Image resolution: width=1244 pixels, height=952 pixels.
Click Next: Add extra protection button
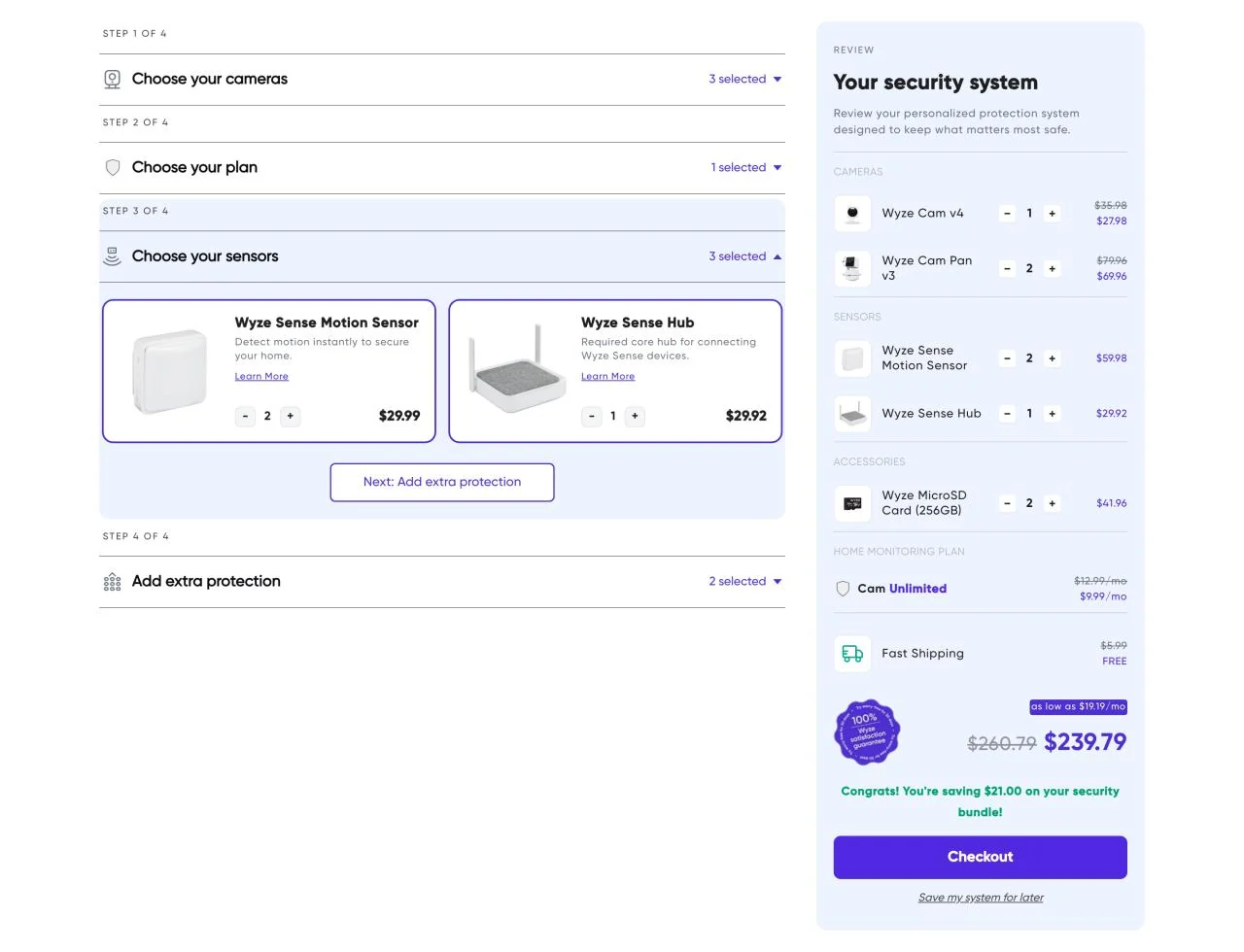[x=442, y=483]
